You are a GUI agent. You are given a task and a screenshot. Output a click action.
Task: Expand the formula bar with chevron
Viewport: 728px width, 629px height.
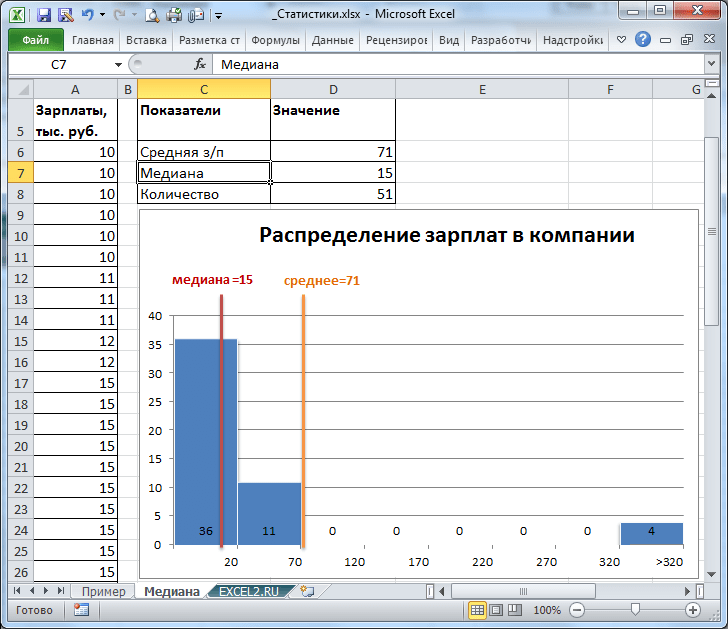[711, 64]
